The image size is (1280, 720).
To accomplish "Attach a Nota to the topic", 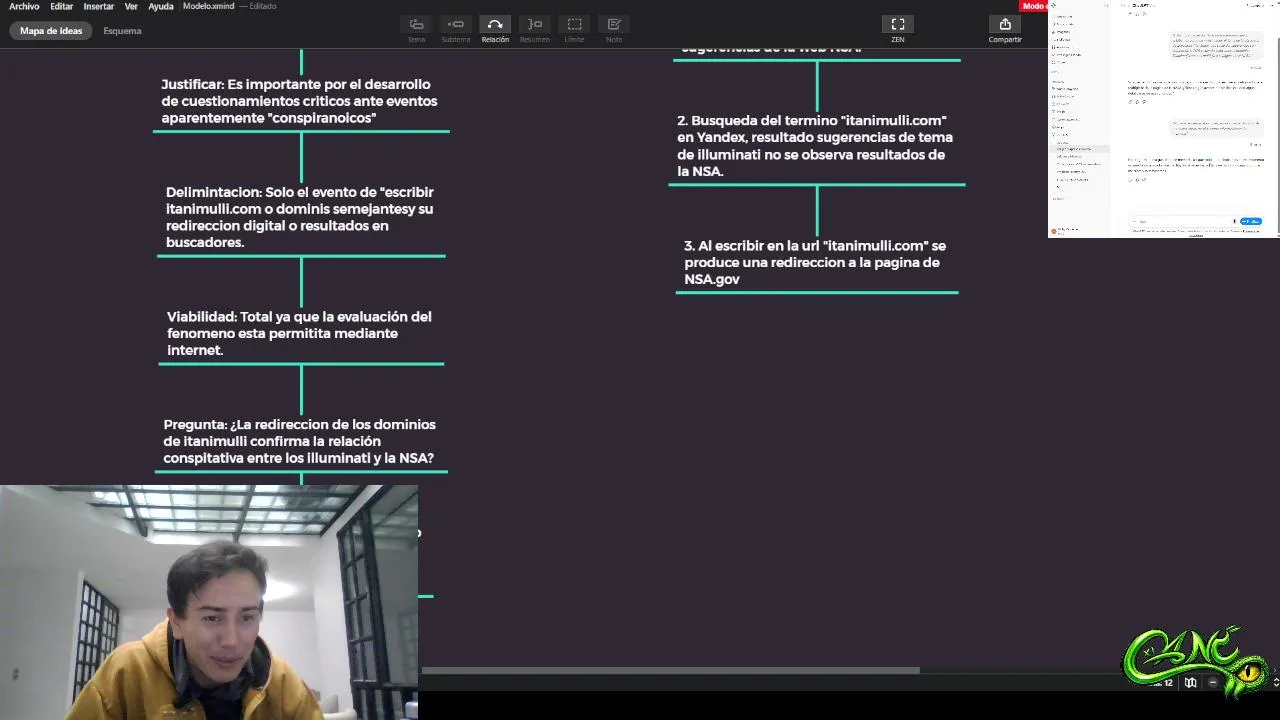I will click(x=614, y=29).
